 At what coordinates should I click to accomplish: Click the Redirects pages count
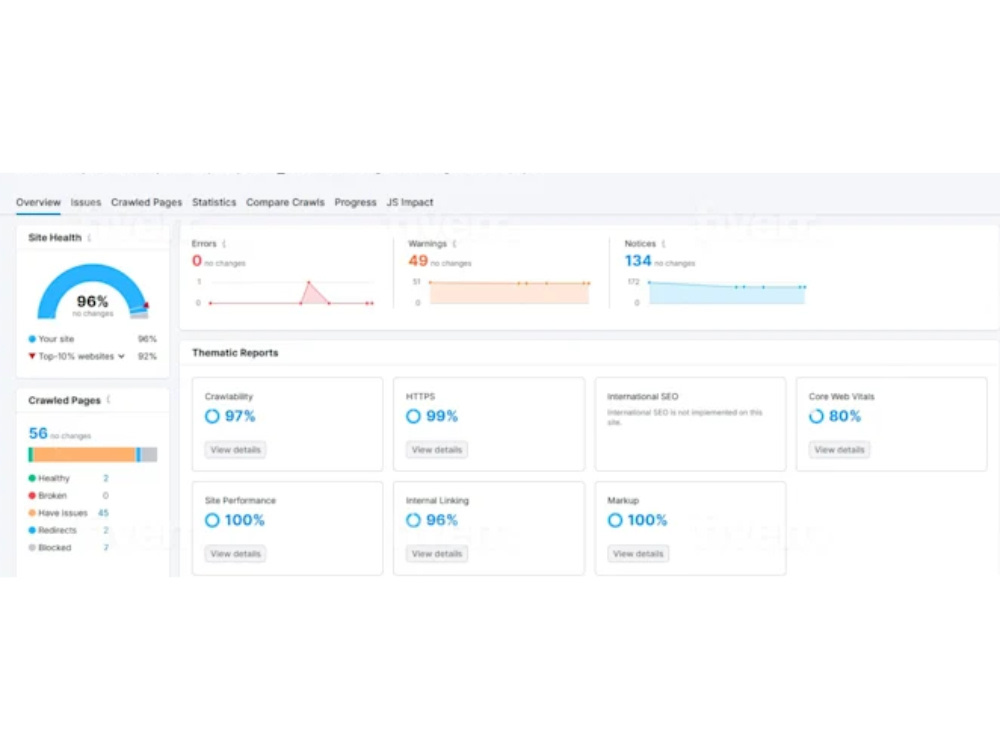point(106,530)
